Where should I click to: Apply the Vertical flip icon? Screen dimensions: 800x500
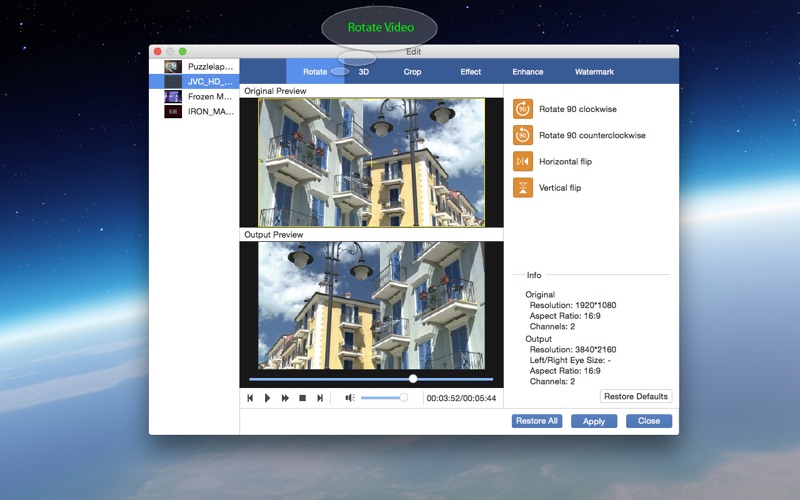pos(523,187)
